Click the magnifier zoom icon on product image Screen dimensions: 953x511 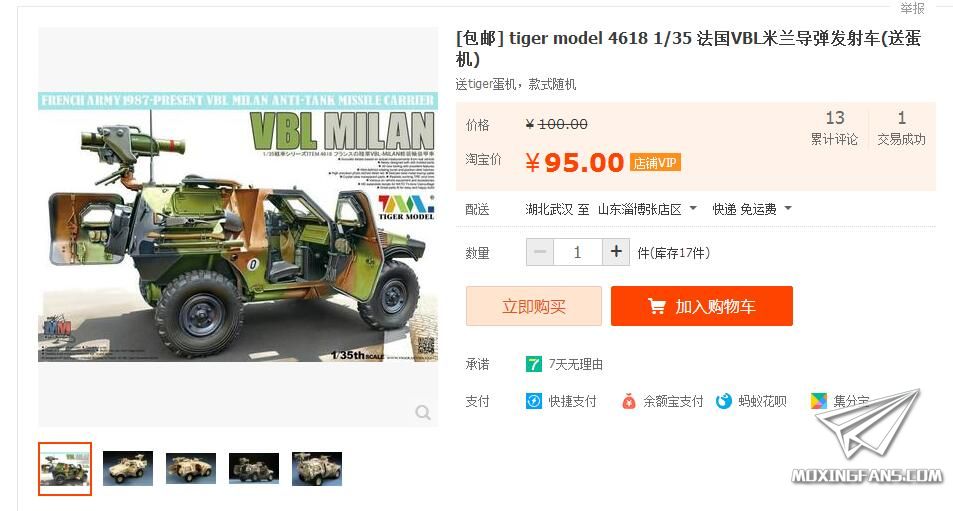pyautogui.click(x=423, y=413)
